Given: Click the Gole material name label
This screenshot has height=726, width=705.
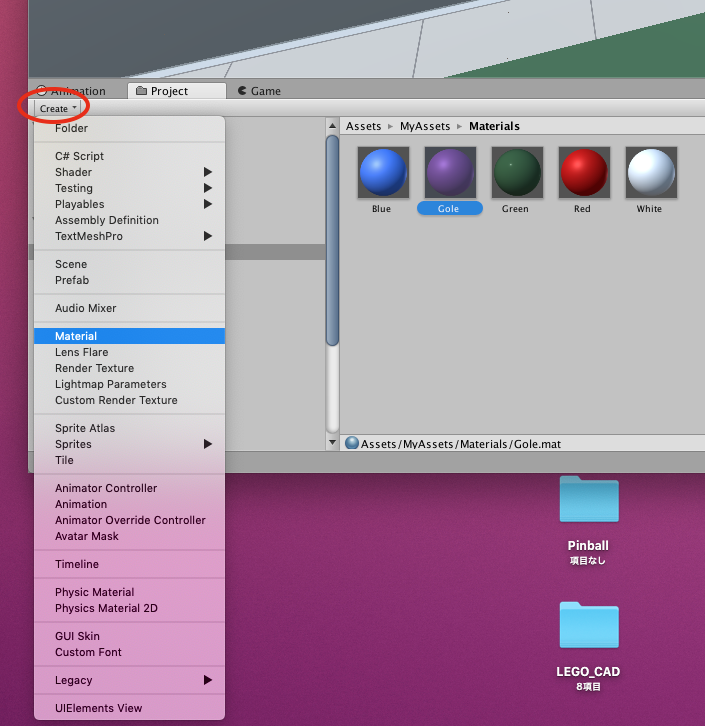Looking at the screenshot, I should tap(449, 208).
